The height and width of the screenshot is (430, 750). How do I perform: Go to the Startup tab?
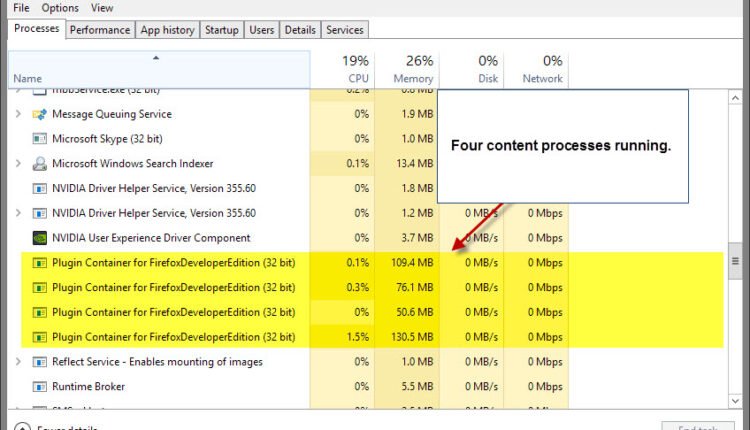[x=221, y=30]
